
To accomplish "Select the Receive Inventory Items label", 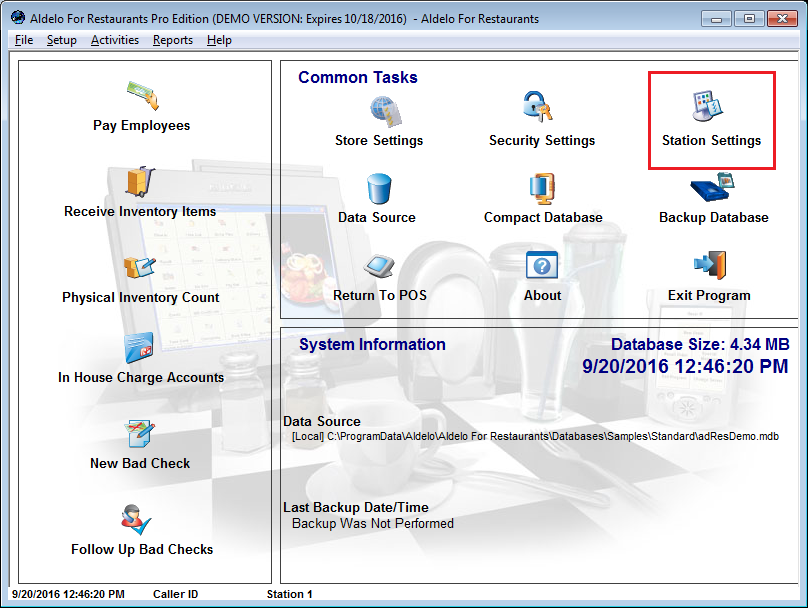I will [140, 211].
